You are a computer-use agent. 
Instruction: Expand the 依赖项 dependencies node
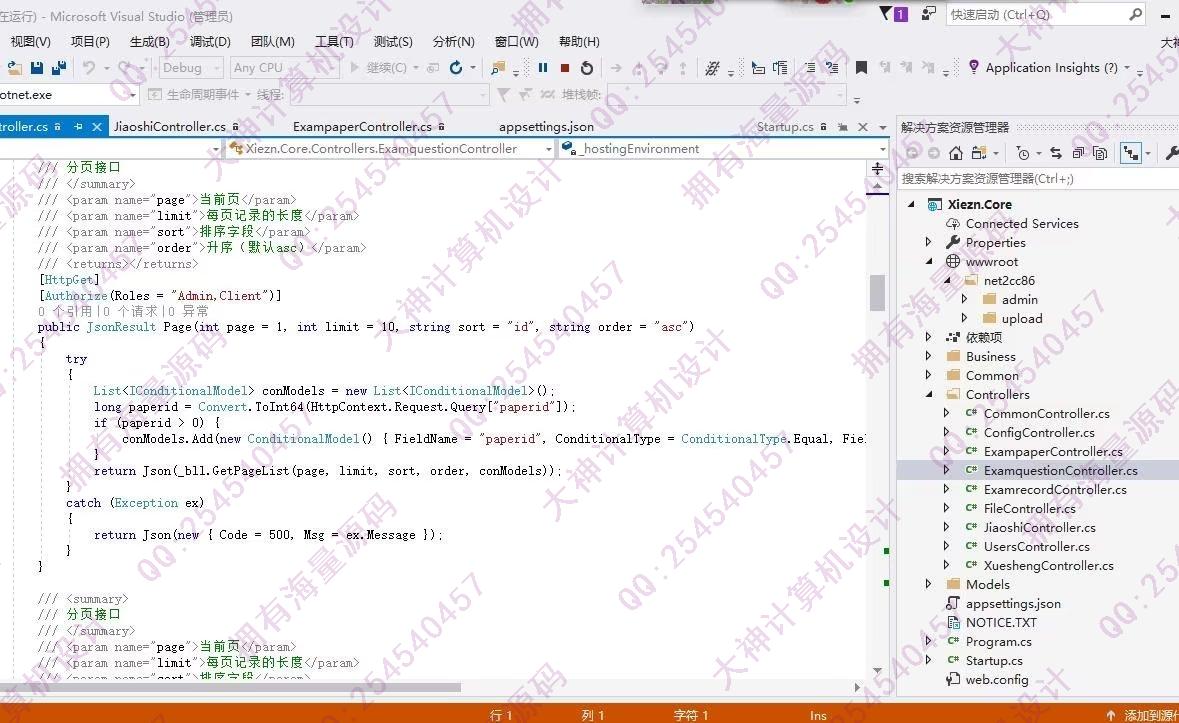click(x=929, y=337)
